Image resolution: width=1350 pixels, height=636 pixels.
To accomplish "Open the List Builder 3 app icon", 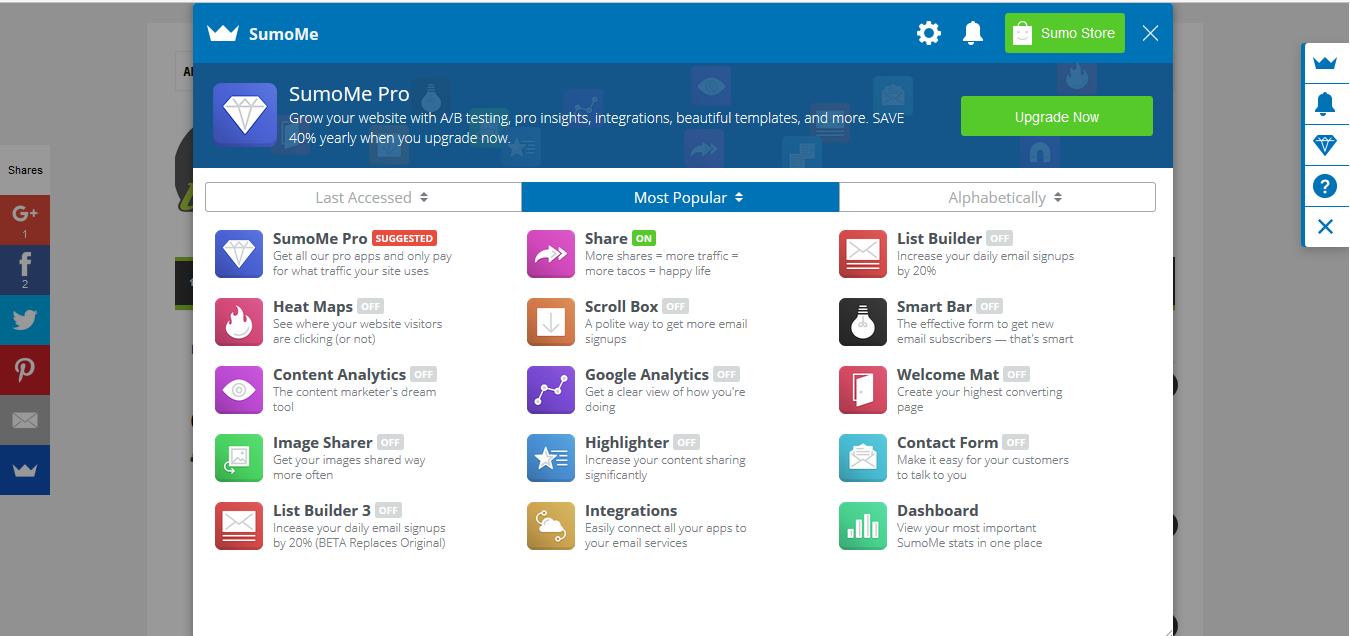I will click(x=239, y=526).
